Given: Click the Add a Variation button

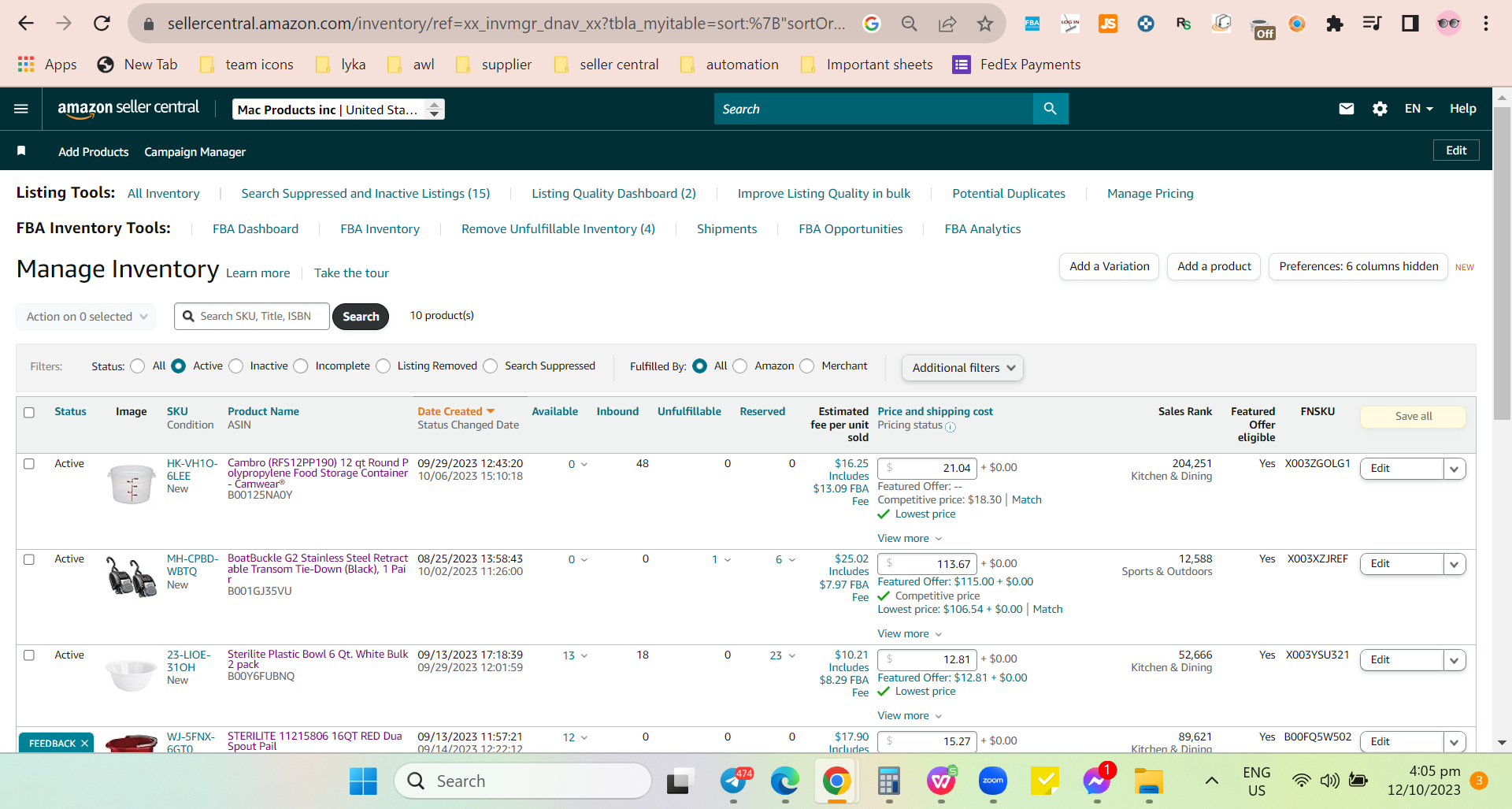Looking at the screenshot, I should pos(1110,267).
